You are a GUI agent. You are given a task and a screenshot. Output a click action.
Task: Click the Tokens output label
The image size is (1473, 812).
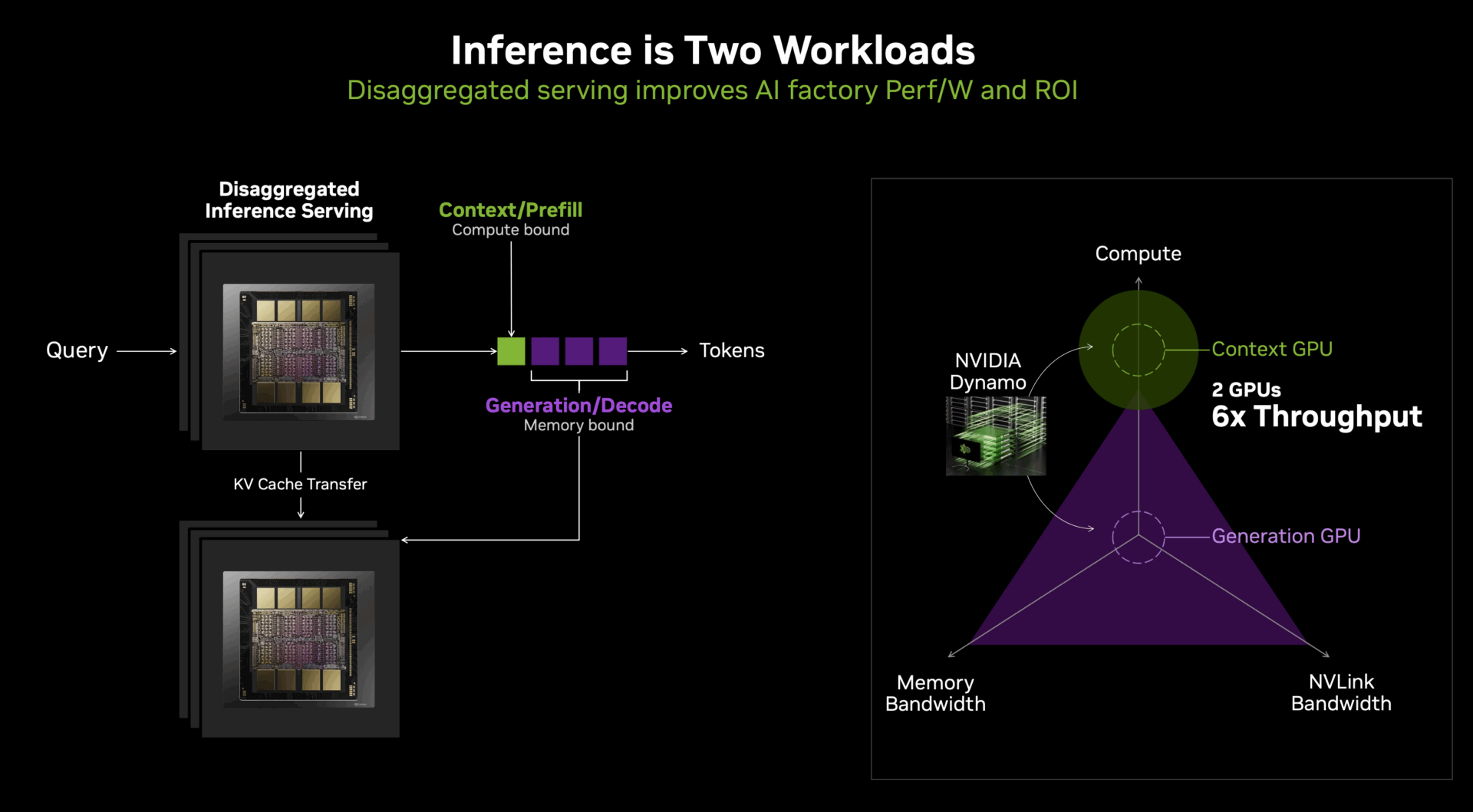click(x=731, y=350)
